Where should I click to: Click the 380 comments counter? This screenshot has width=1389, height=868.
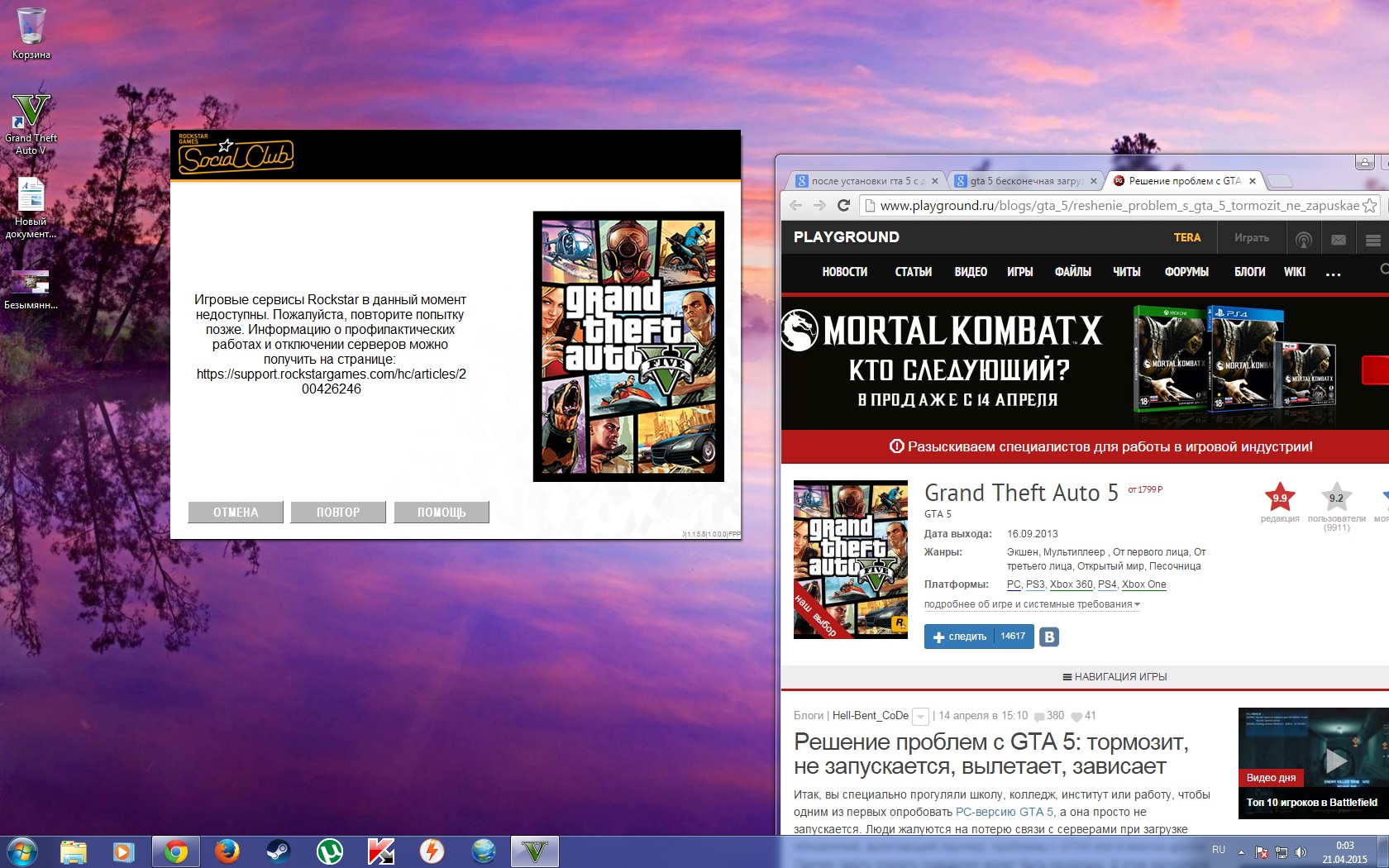[x=1049, y=716]
